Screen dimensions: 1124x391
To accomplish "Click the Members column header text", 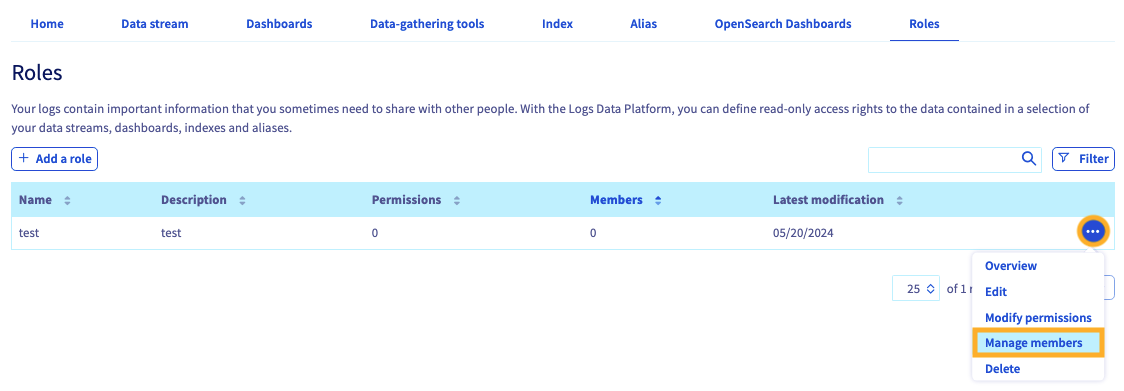I will pos(616,200).
